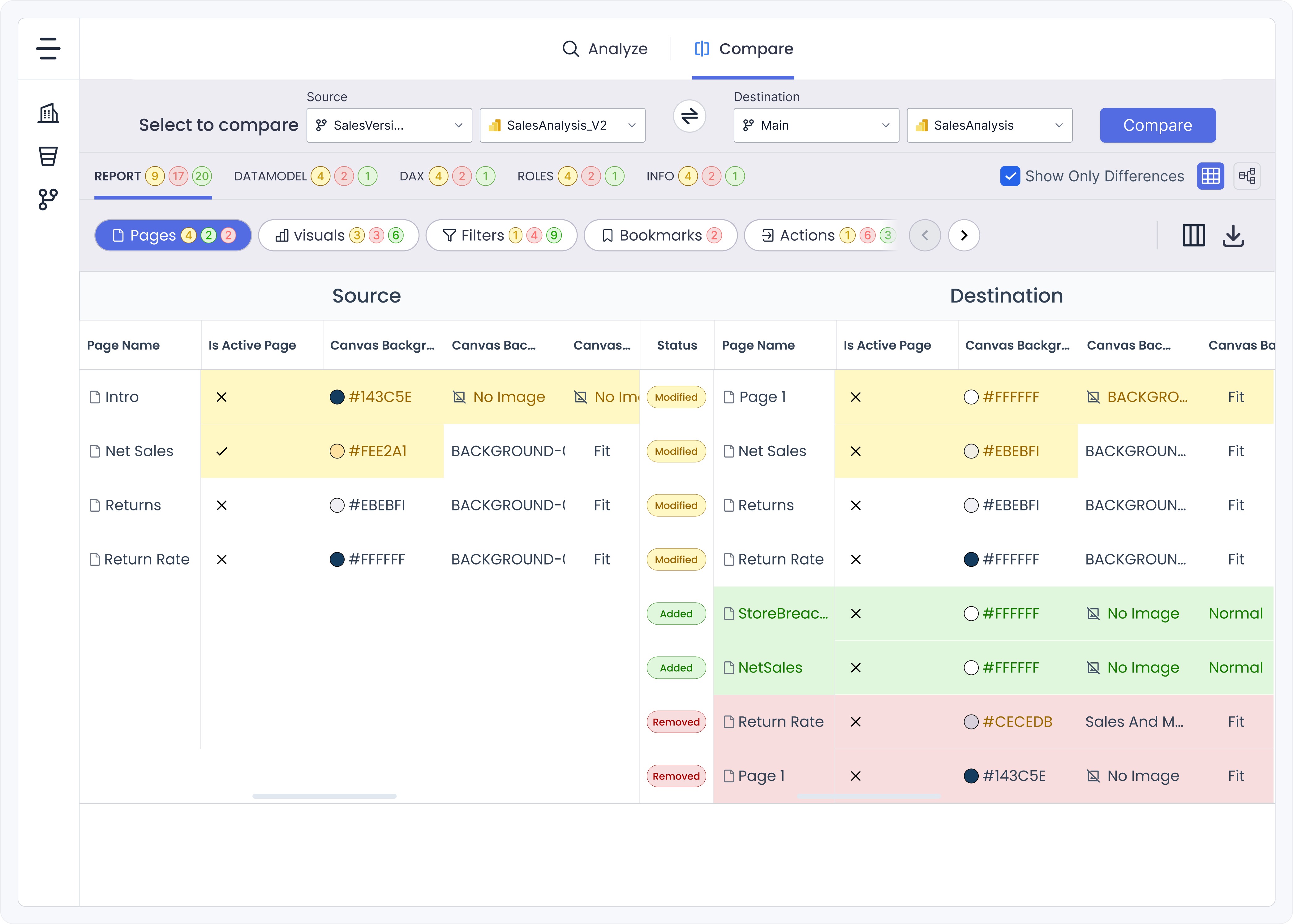Open the DATAMODEL tab
Screen dimensions: 1293x924
270,176
